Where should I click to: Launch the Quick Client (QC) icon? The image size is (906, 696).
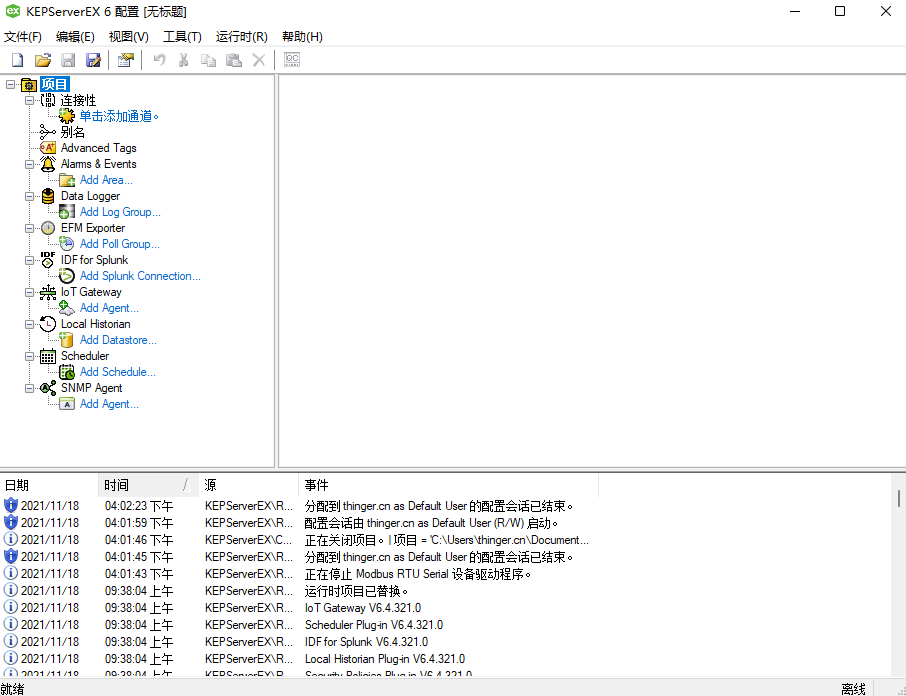pyautogui.click(x=292, y=60)
